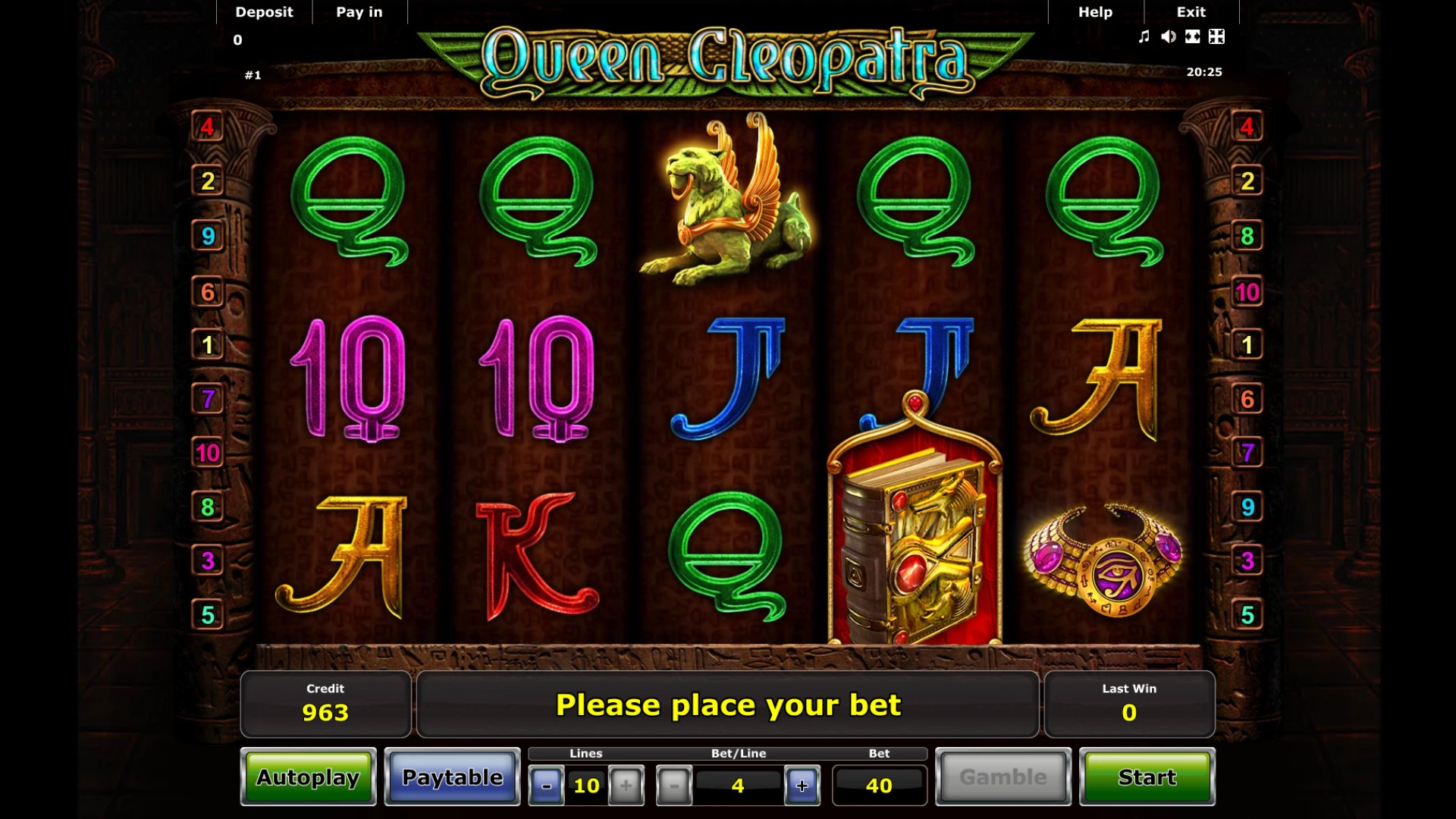Screen dimensions: 1456x819
Task: Click the winged sphinx symbol
Action: click(726, 199)
